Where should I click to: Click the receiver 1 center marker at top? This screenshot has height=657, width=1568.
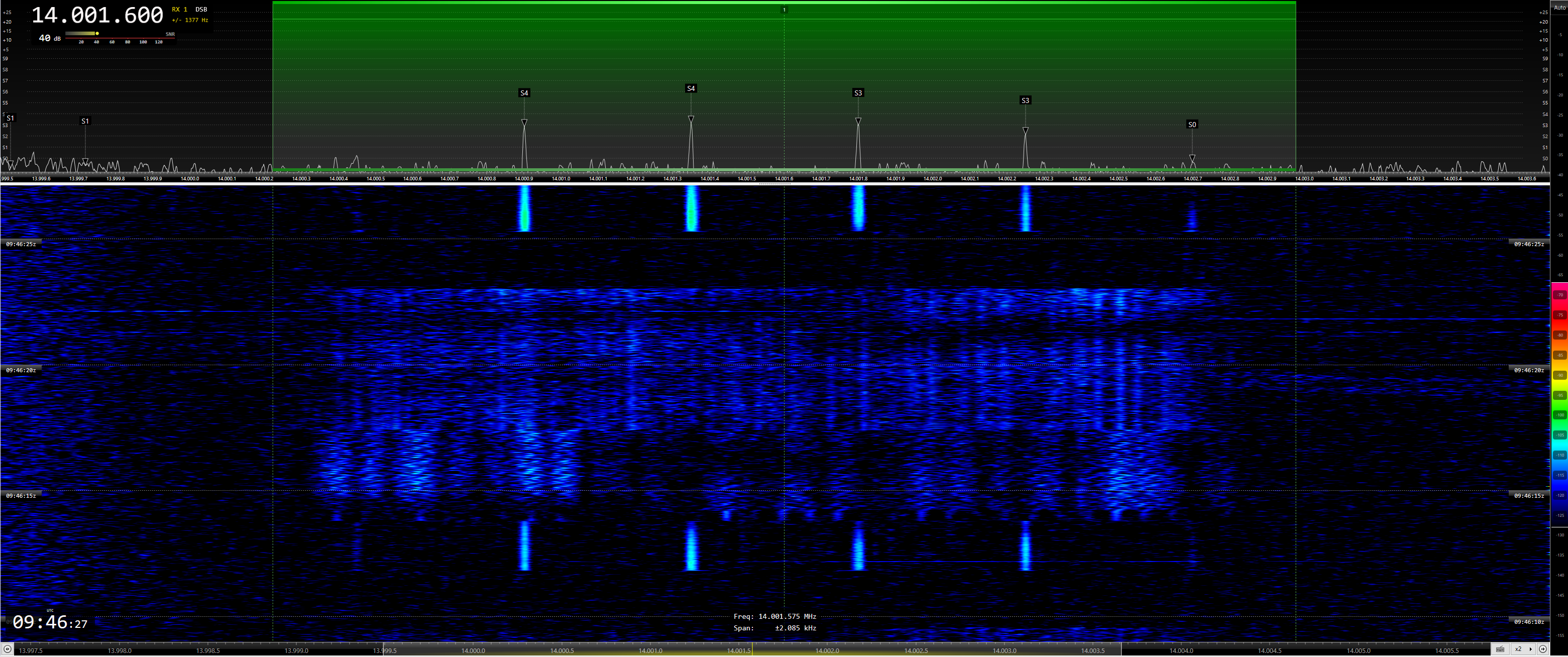(784, 10)
